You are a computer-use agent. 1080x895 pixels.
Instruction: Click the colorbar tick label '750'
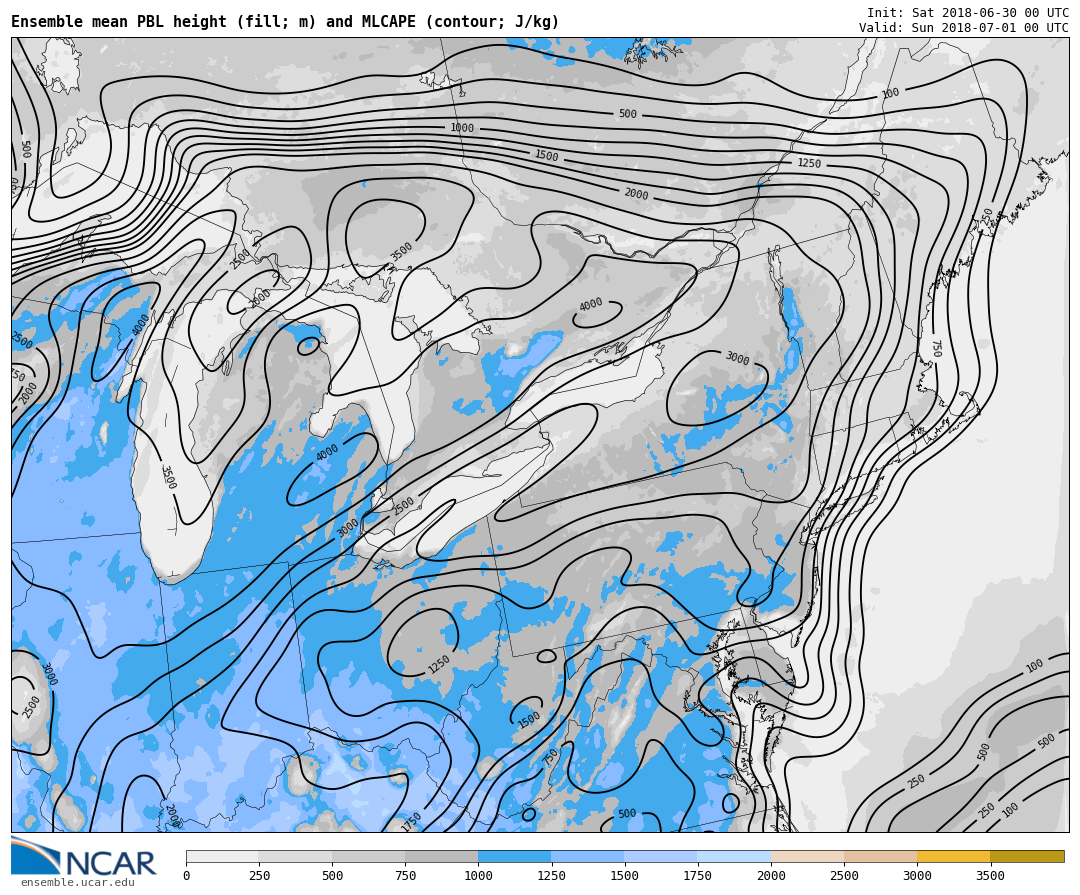(x=405, y=876)
